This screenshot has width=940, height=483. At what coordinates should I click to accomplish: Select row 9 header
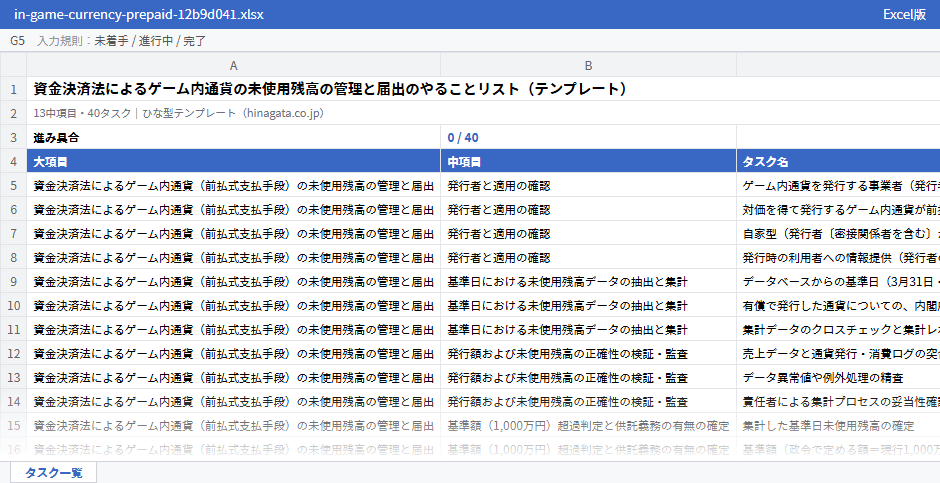(x=13, y=281)
